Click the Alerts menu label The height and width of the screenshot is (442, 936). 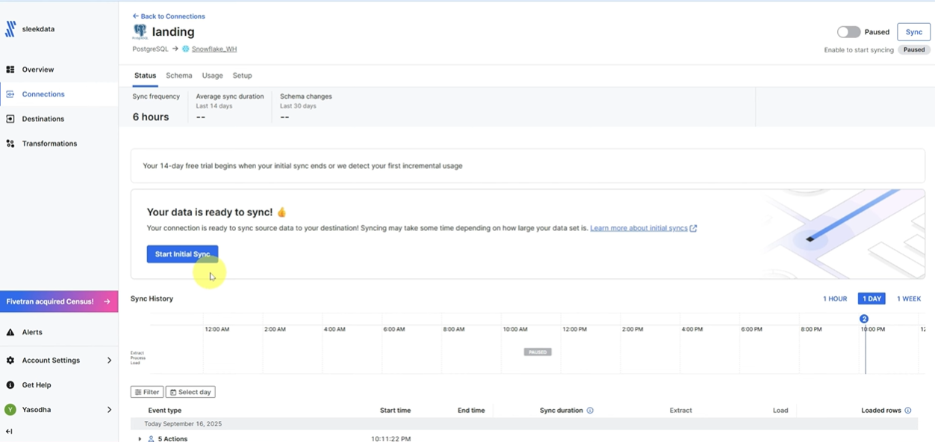coord(32,332)
